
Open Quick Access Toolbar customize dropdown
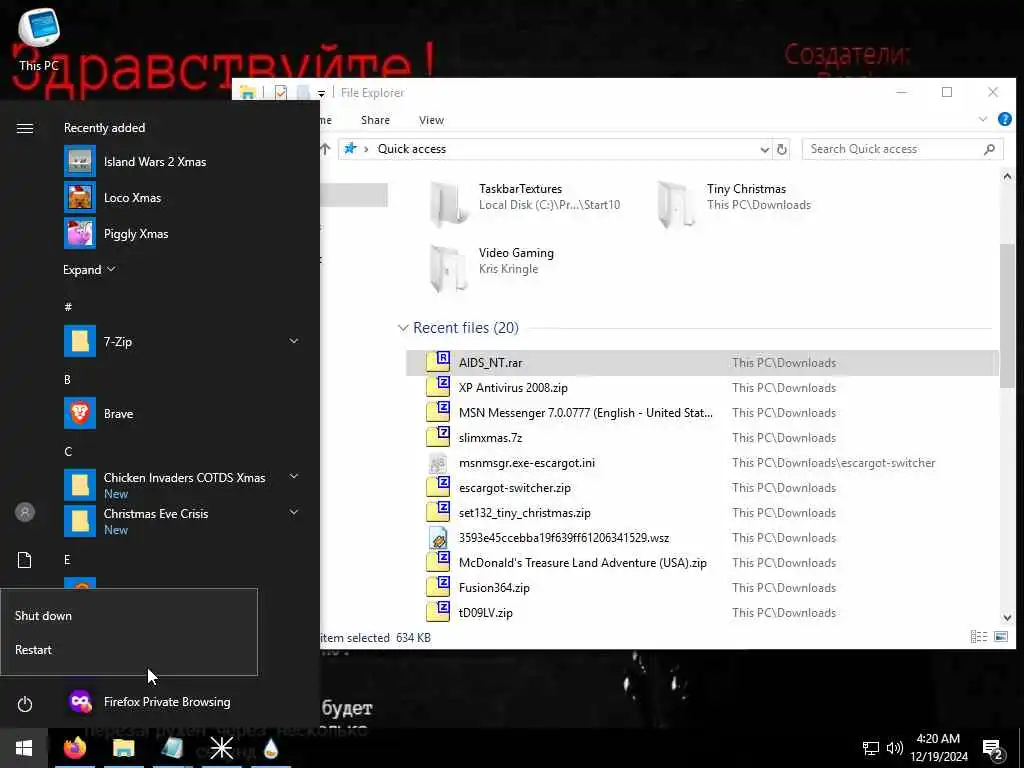321,93
